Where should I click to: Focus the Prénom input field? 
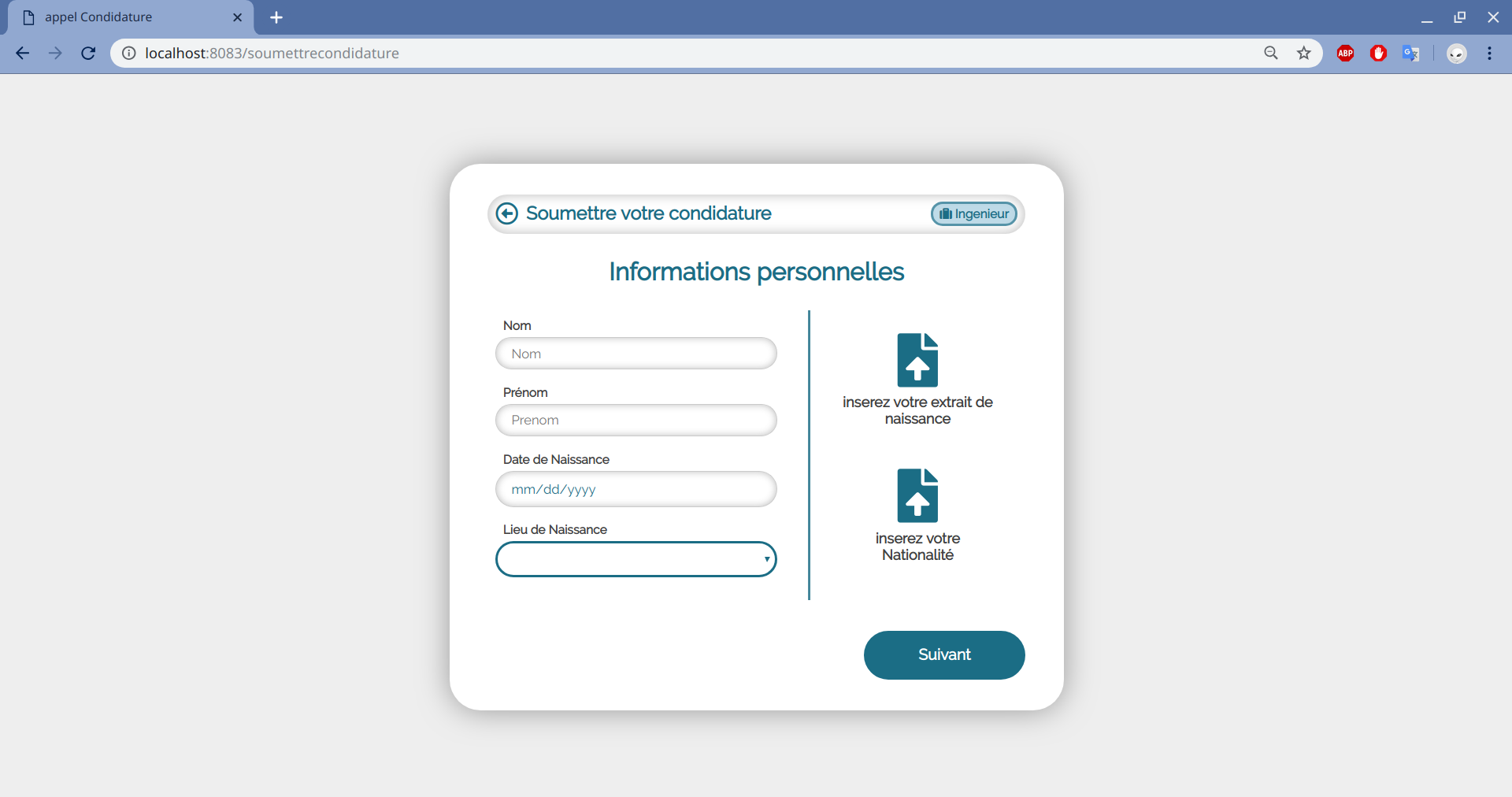click(x=636, y=420)
